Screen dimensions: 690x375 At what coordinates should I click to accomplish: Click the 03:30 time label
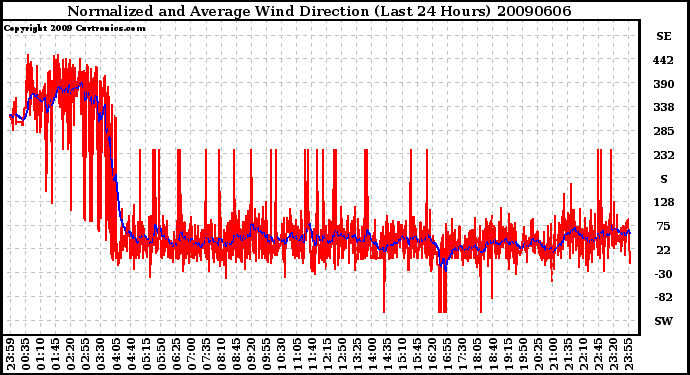[100, 354]
